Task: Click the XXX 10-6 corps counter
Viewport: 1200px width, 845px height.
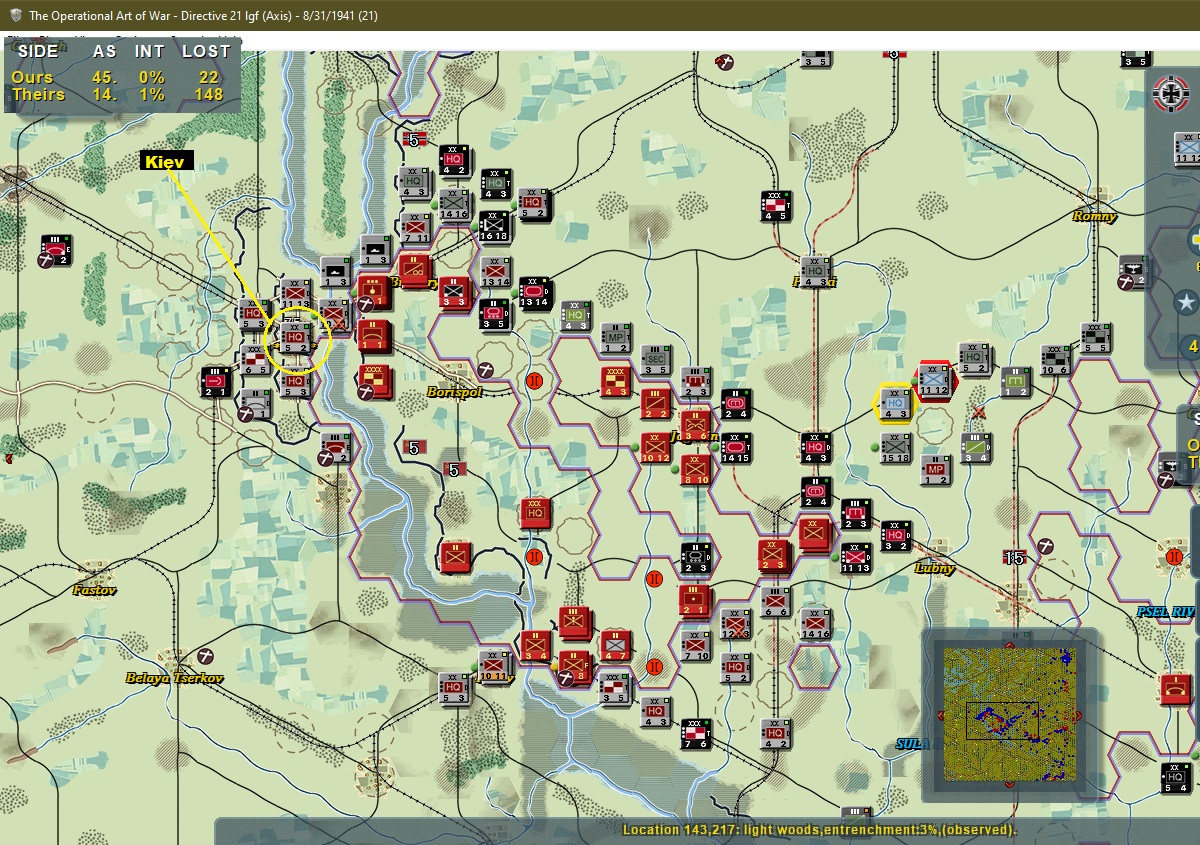Action: coord(1055,360)
